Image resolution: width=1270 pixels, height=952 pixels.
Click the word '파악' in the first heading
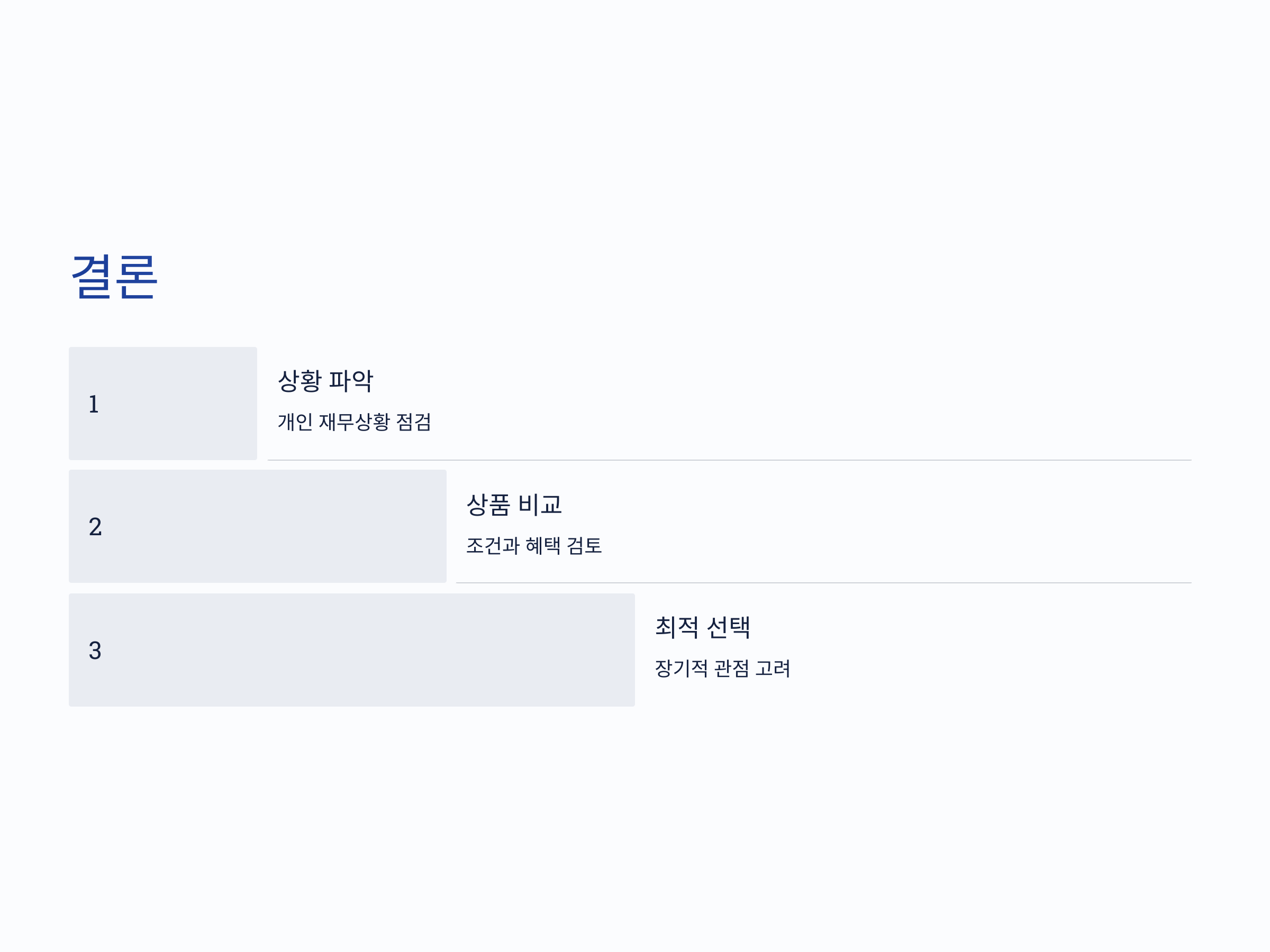(351, 380)
